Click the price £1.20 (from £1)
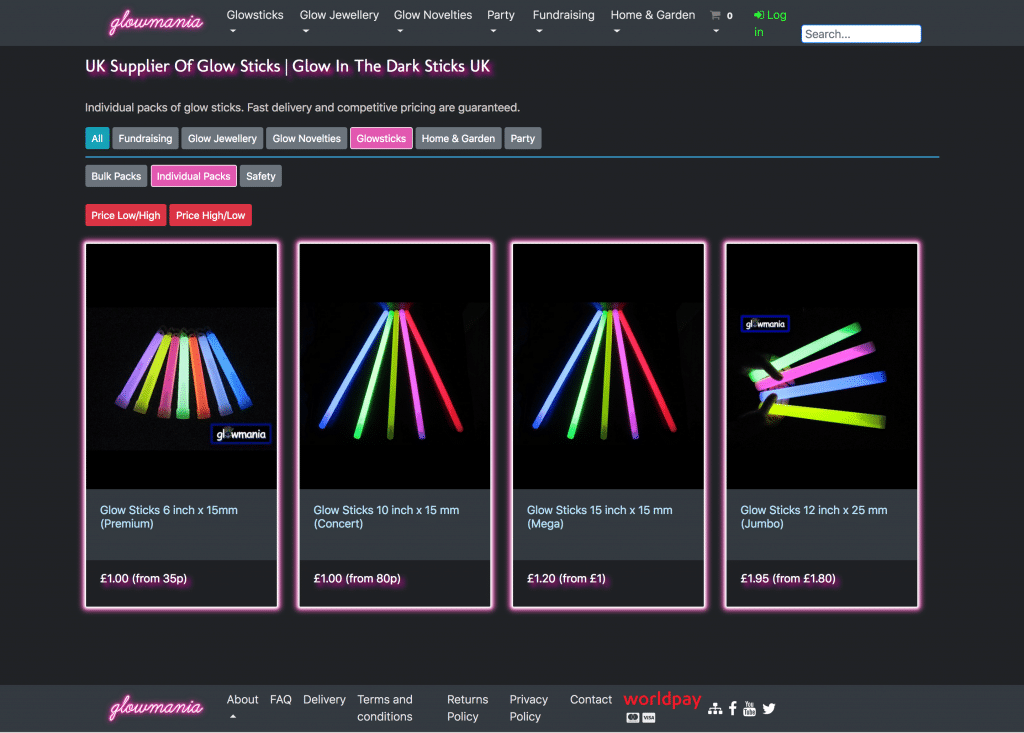The width and height of the screenshot is (1024, 733). pyautogui.click(x=566, y=579)
